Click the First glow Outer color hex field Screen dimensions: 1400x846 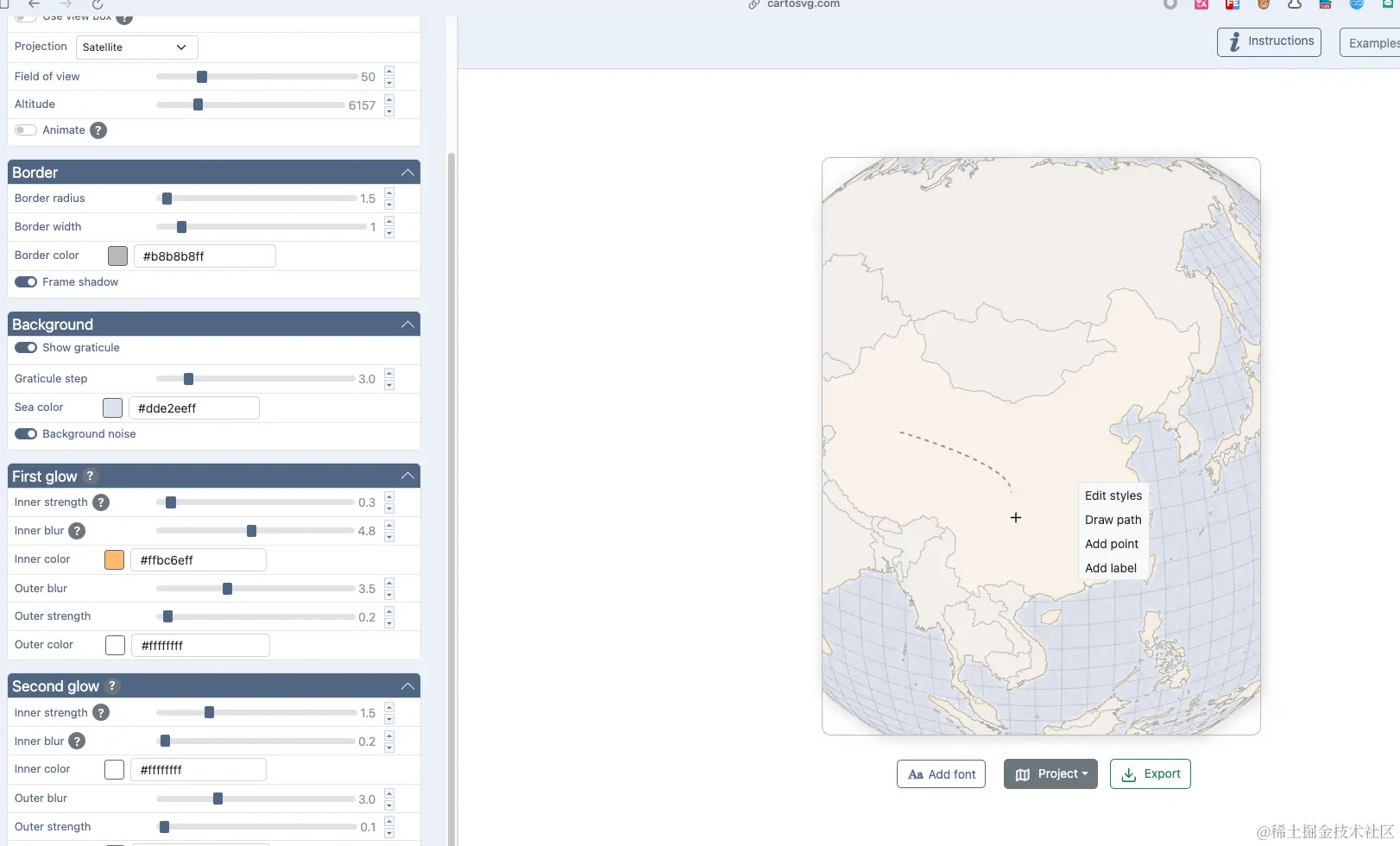200,645
